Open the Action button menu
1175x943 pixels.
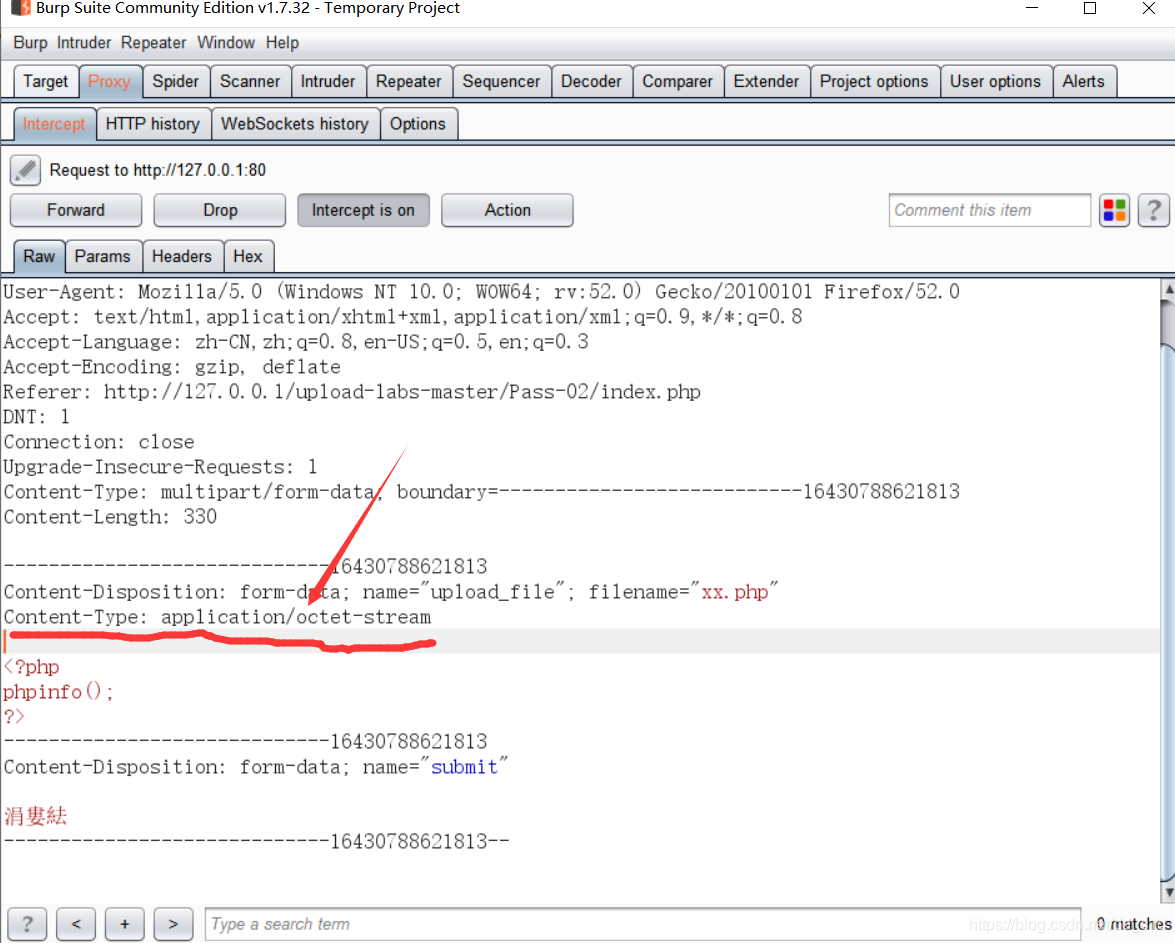tap(507, 210)
